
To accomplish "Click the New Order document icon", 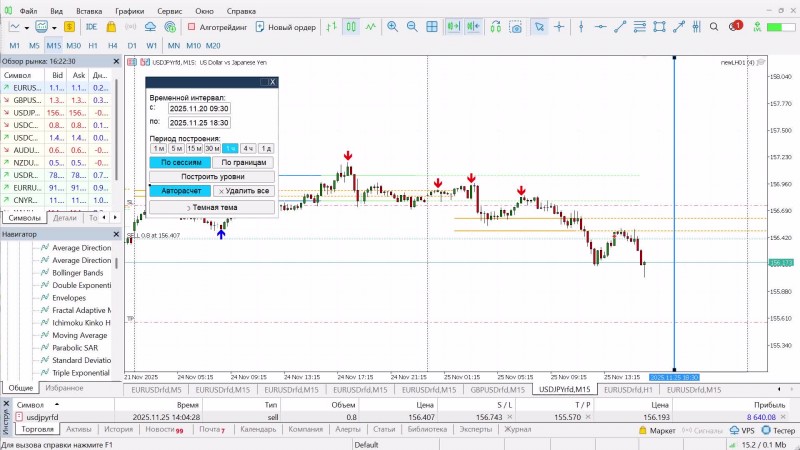I will coord(259,27).
